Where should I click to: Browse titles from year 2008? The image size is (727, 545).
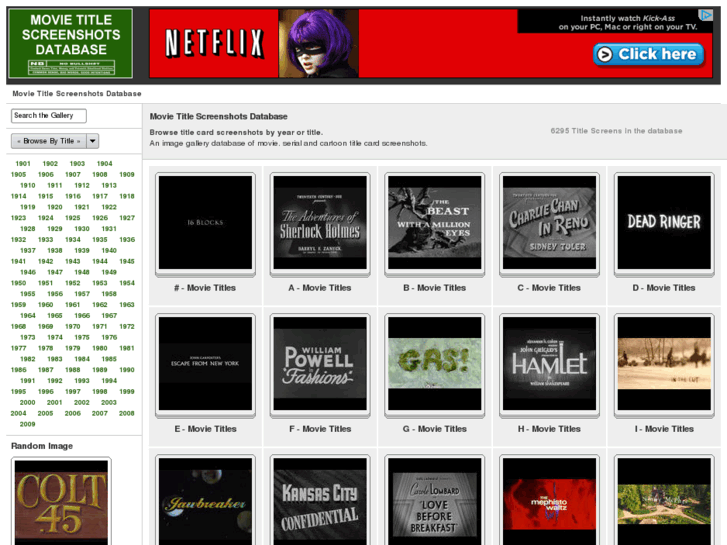127,413
